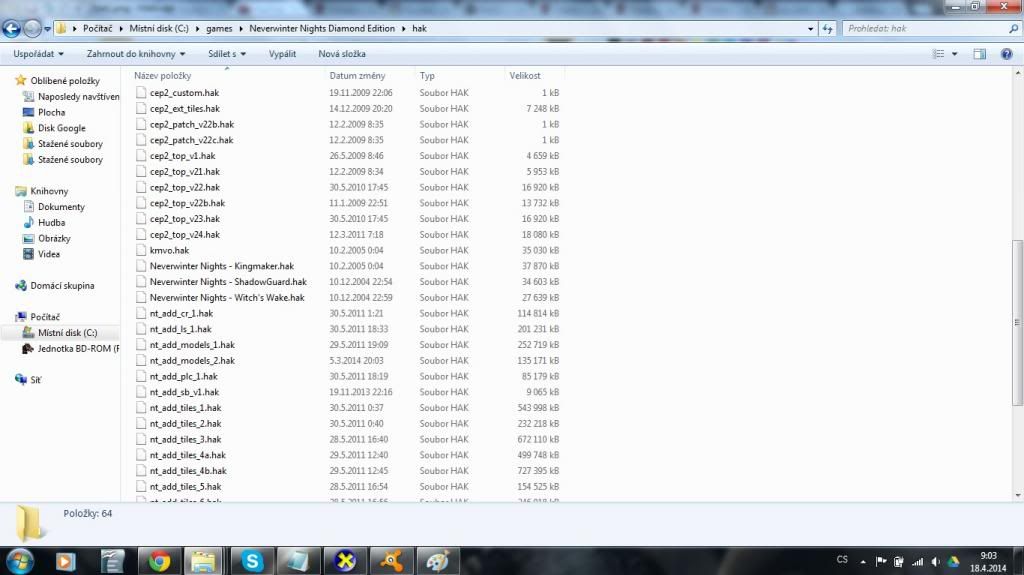
Task: Select Síť in the sidebar
Action: click(x=35, y=380)
